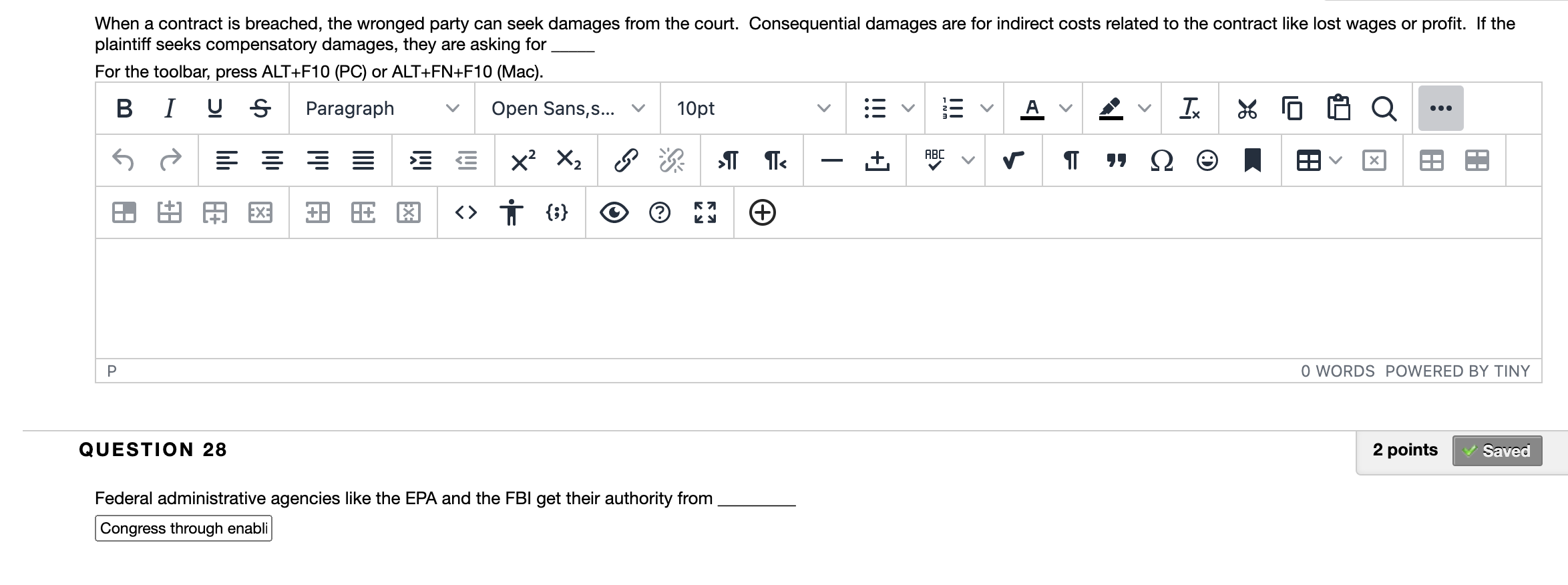Insert table row before
Screen dimensions: 1568x585
tap(170, 212)
